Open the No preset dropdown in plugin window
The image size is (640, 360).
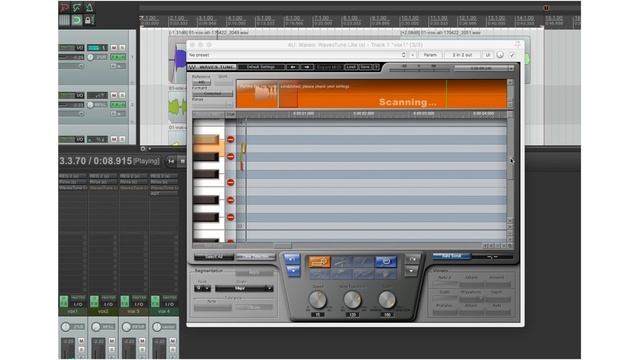pyautogui.click(x=297, y=55)
